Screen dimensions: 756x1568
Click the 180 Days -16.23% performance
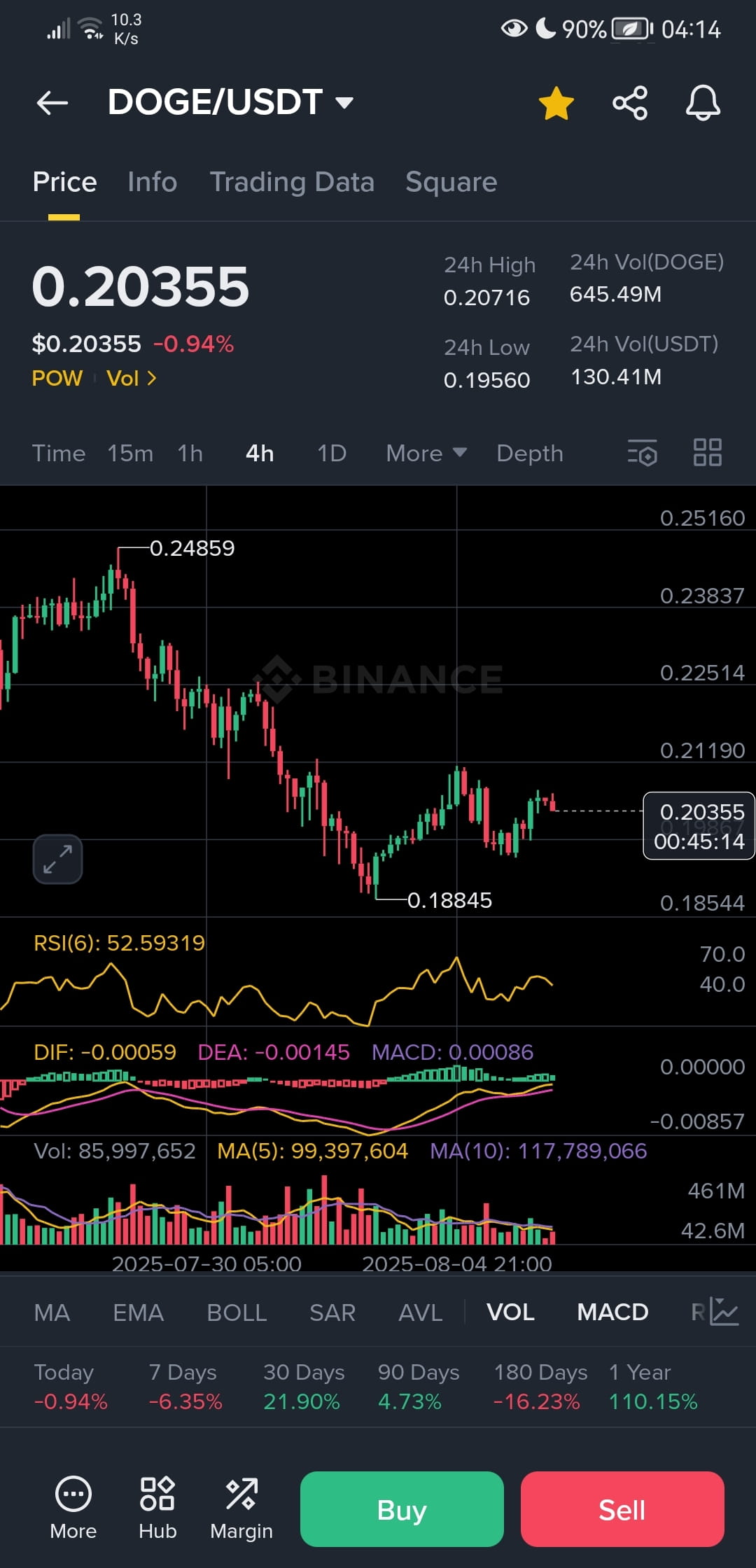(540, 1387)
